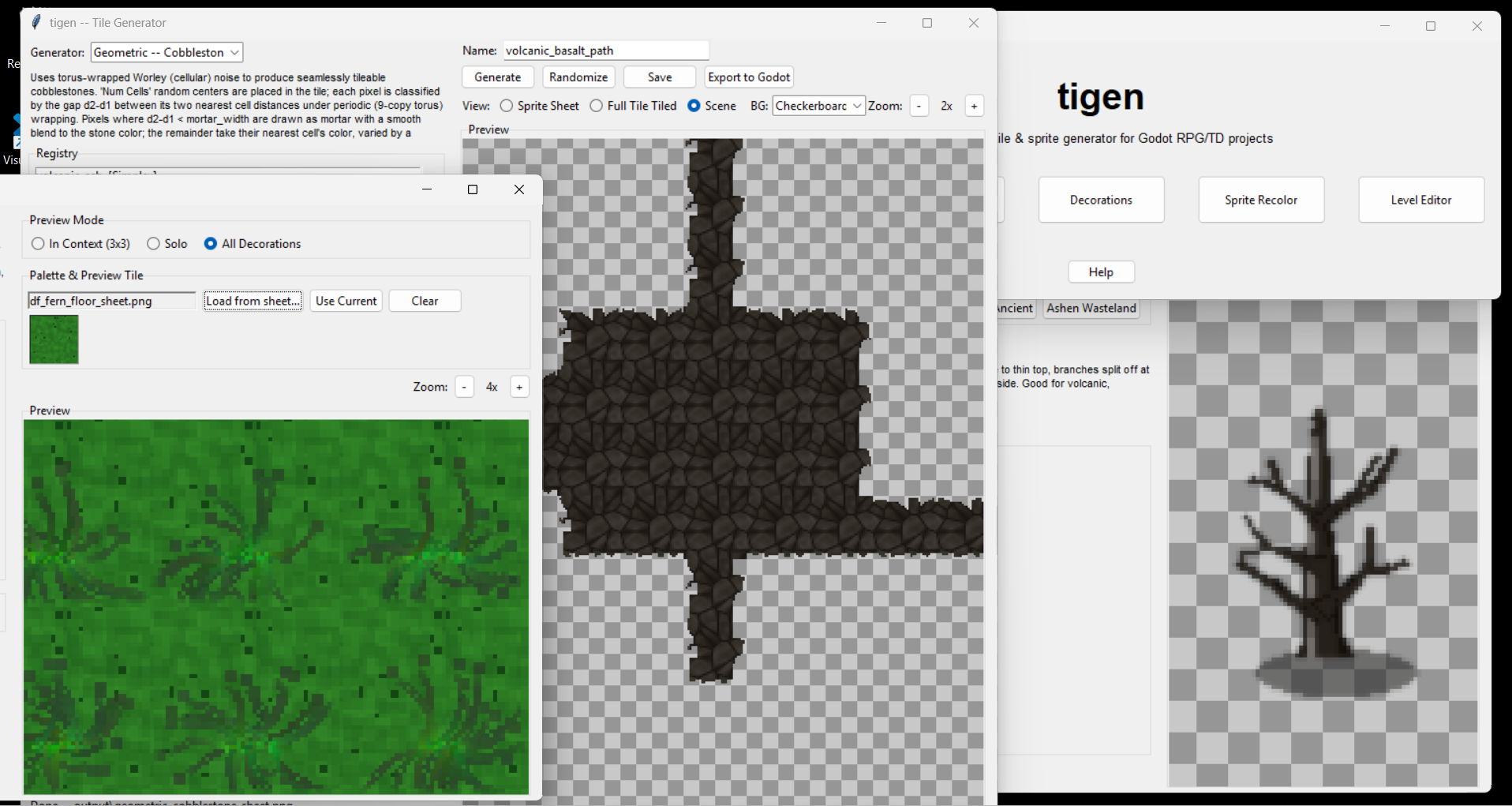Click the Name field containing volcanic_basalt_path

pos(605,50)
